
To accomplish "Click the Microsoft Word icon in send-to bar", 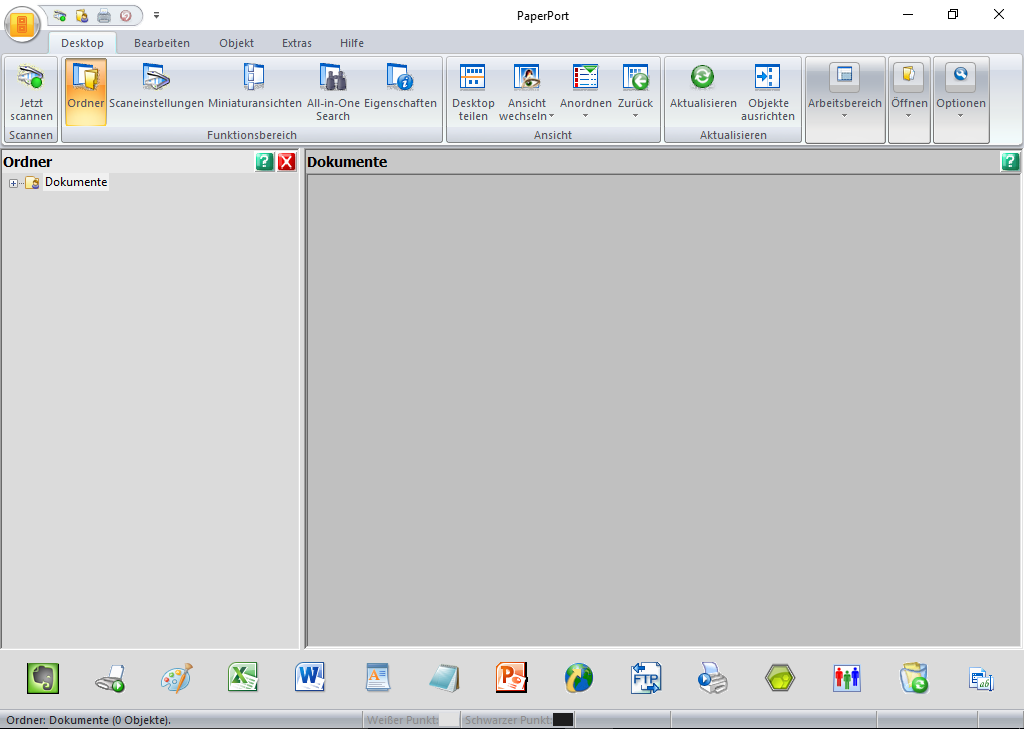I will (310, 678).
